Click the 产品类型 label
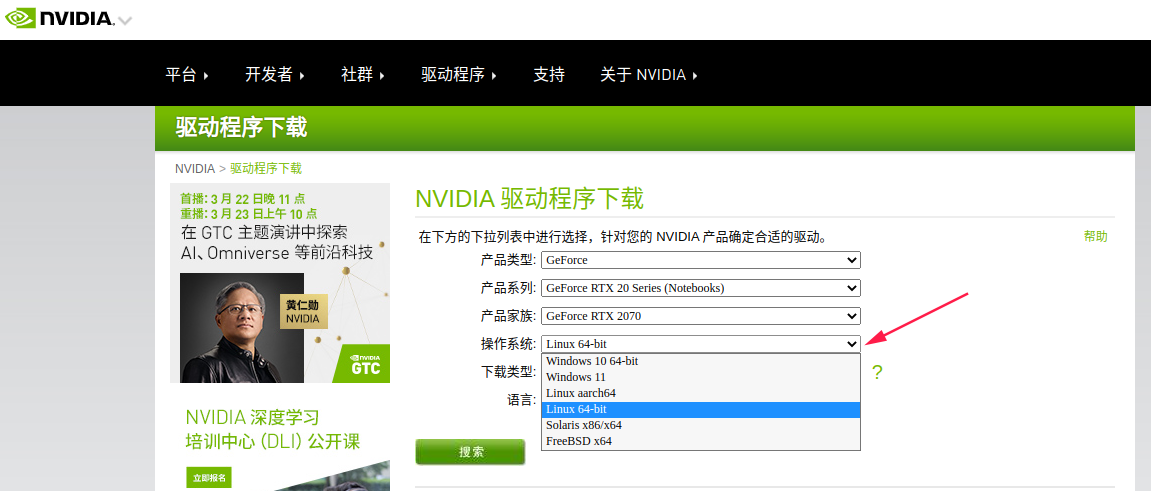This screenshot has width=1151, height=491. point(509,260)
